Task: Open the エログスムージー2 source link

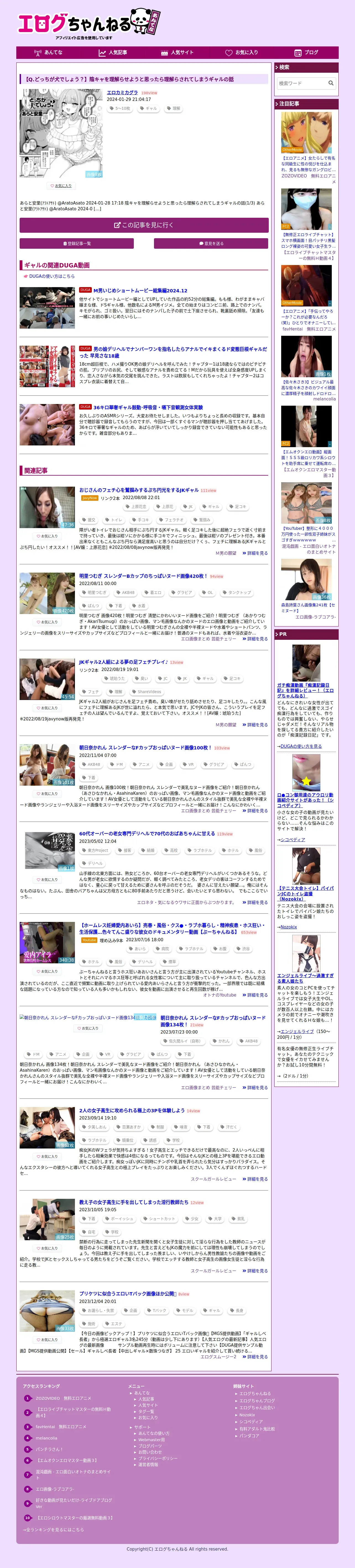Action: click(x=219, y=1357)
